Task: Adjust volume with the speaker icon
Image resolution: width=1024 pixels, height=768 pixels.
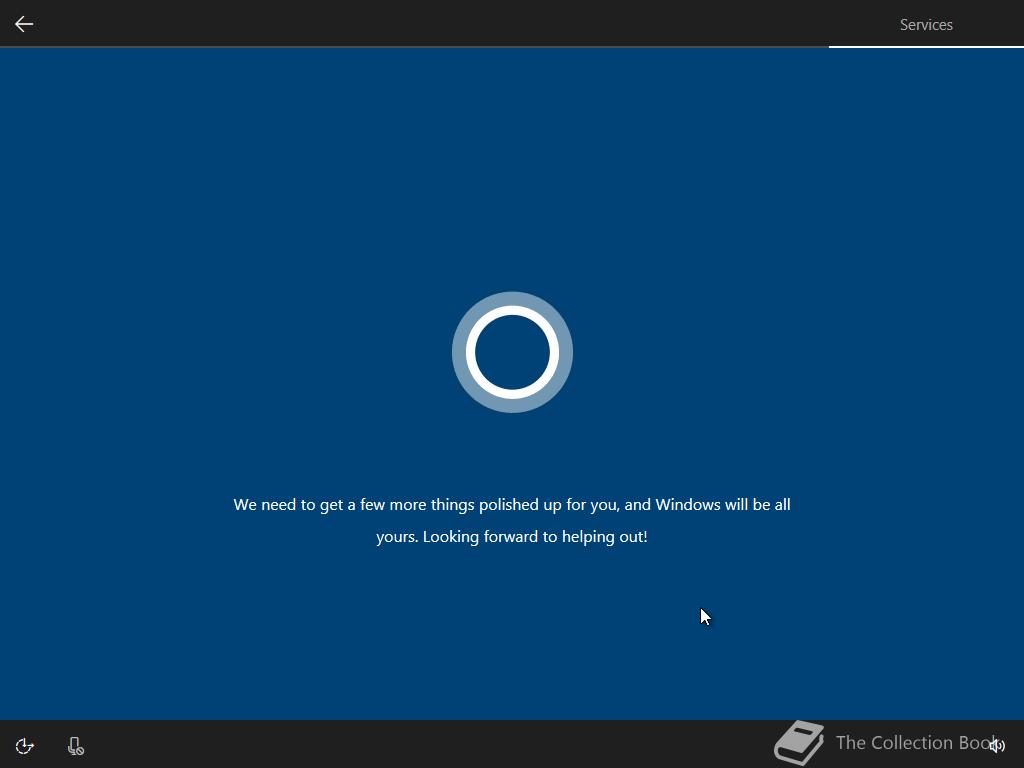Action: point(997,745)
